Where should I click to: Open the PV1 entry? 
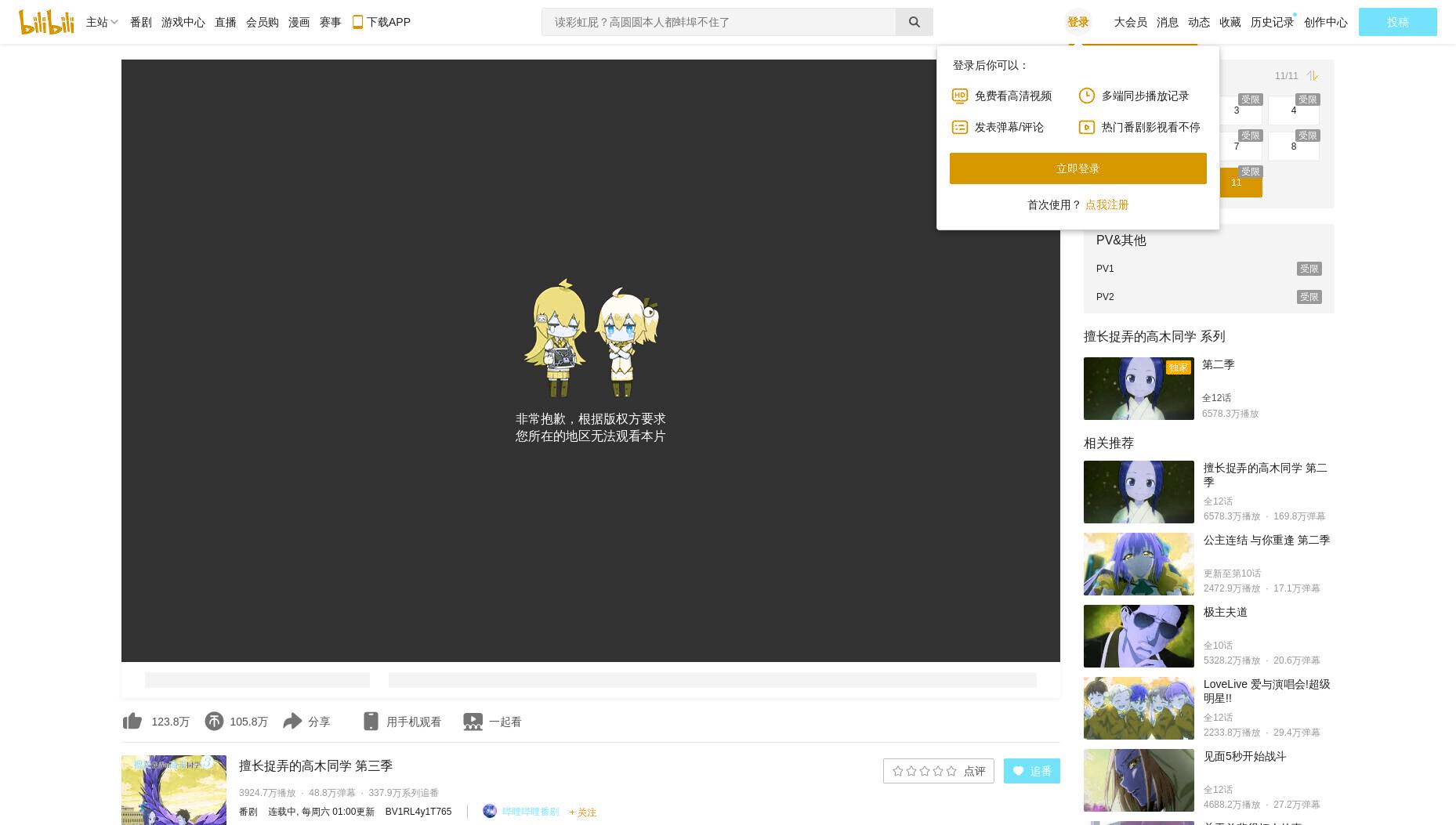pos(1209,269)
